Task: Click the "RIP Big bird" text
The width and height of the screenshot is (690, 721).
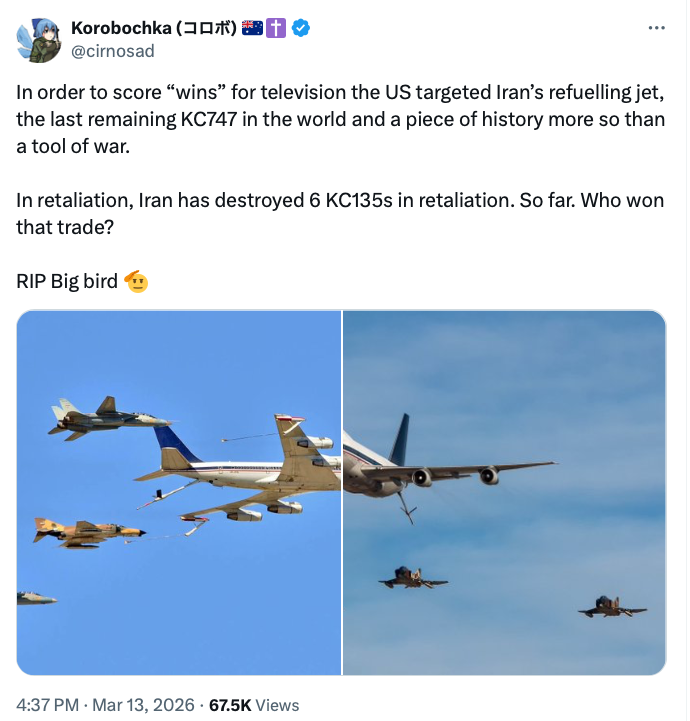Action: [x=67, y=281]
